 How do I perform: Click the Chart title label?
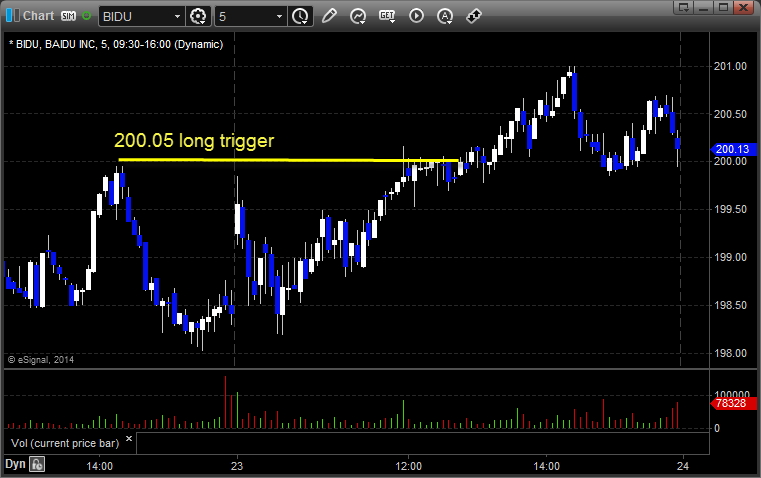[x=38, y=16]
